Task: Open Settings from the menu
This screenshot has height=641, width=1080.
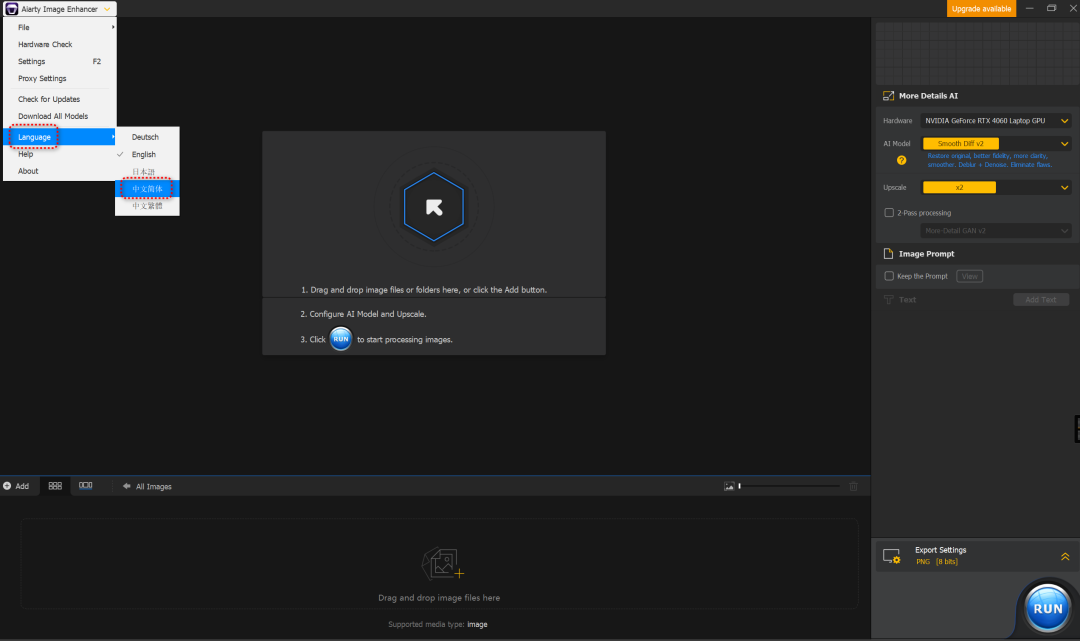Action: pyautogui.click(x=60, y=61)
